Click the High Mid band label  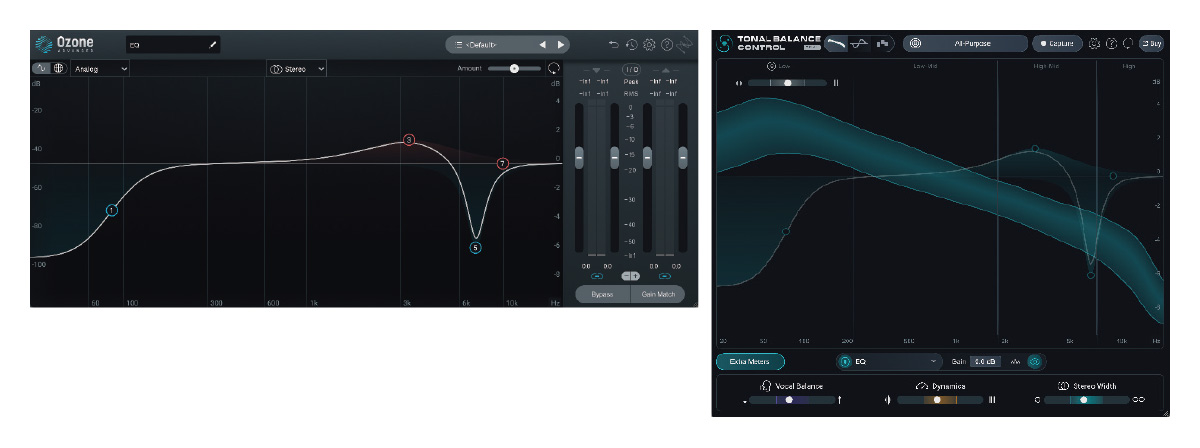pyautogui.click(x=1046, y=67)
